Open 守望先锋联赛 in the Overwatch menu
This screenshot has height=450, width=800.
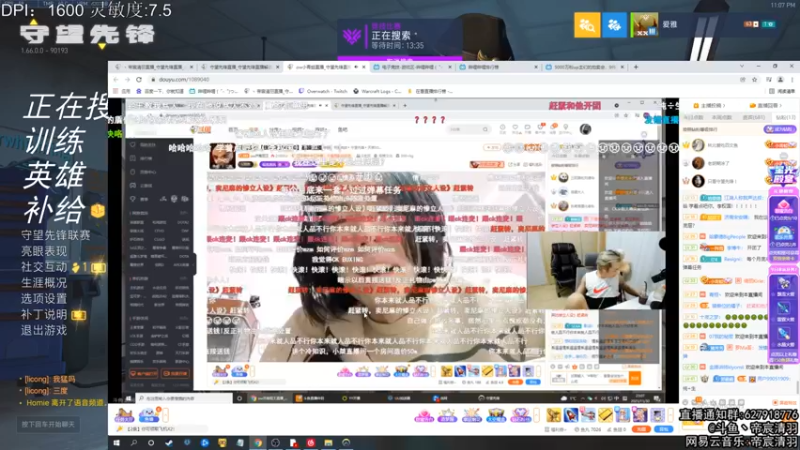point(56,235)
